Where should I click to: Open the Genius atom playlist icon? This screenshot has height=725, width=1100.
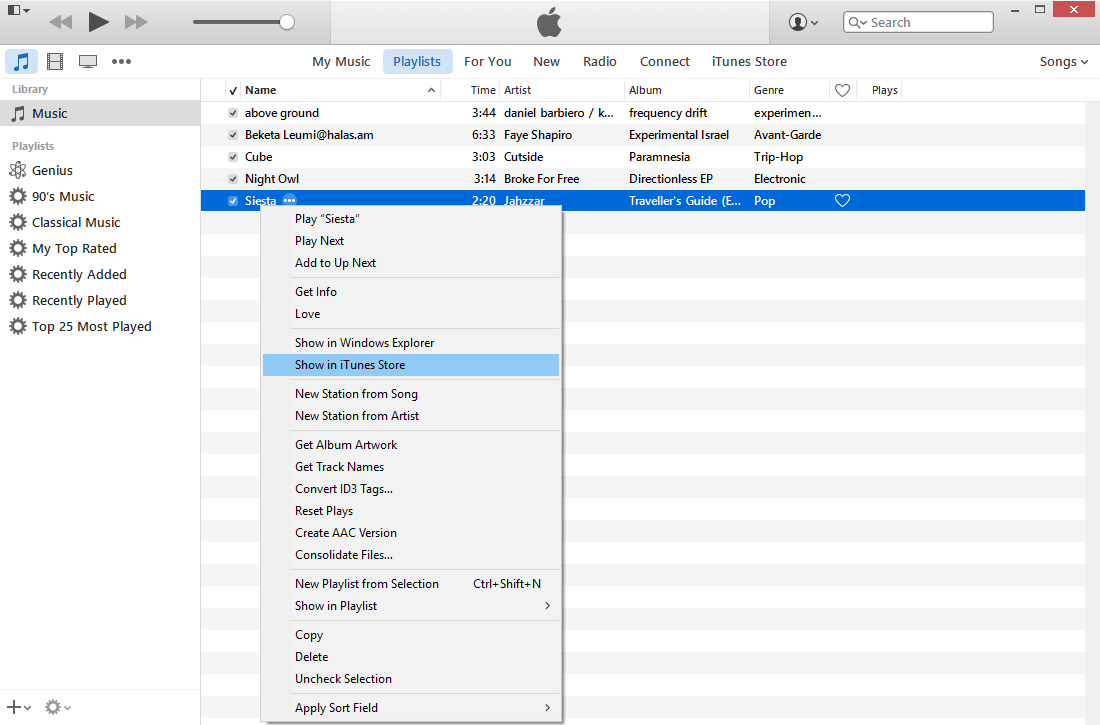[x=18, y=170]
